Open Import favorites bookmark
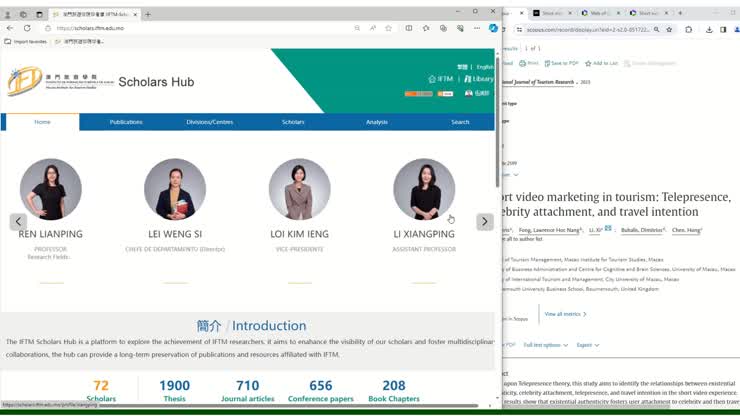The height and width of the screenshot is (416, 740). [25, 42]
